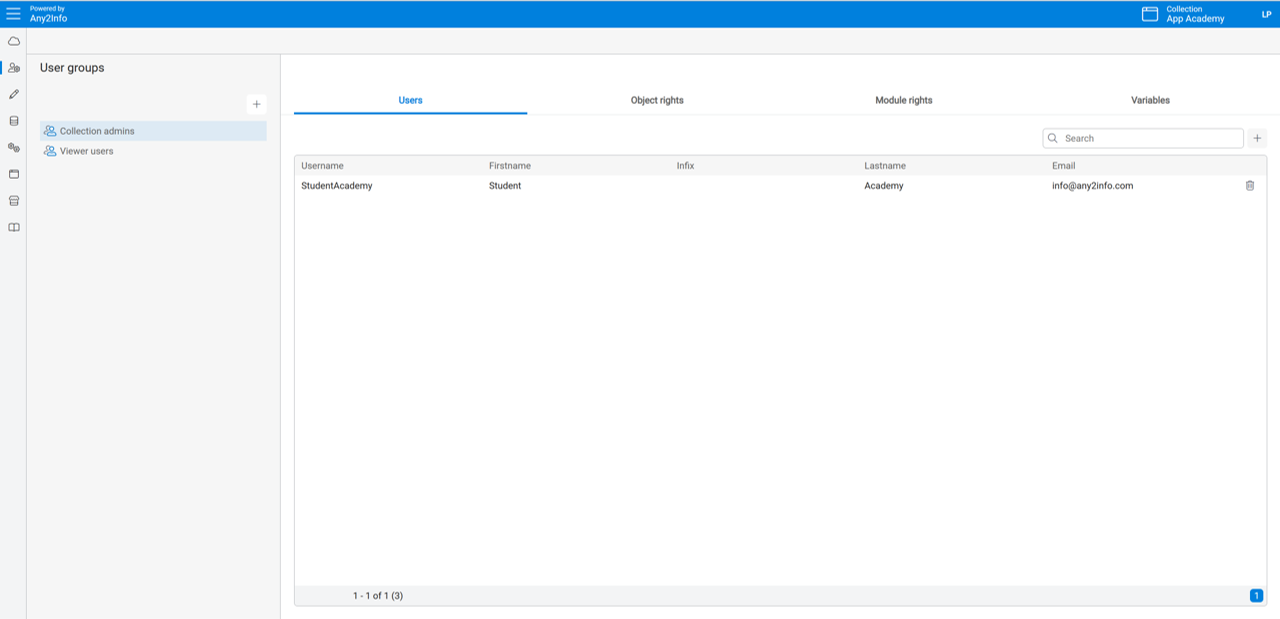
Task: Select the database icon in sidebar
Action: tap(13, 121)
